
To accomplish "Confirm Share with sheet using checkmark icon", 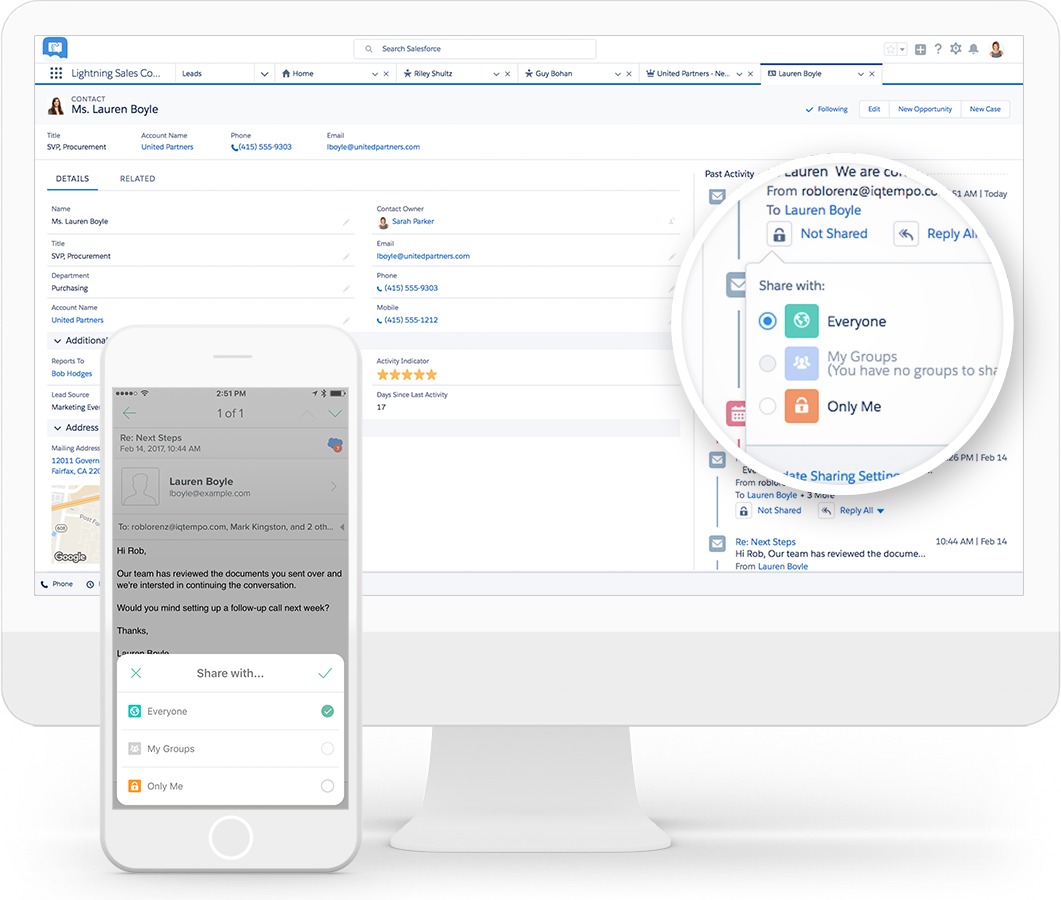I will pyautogui.click(x=325, y=673).
